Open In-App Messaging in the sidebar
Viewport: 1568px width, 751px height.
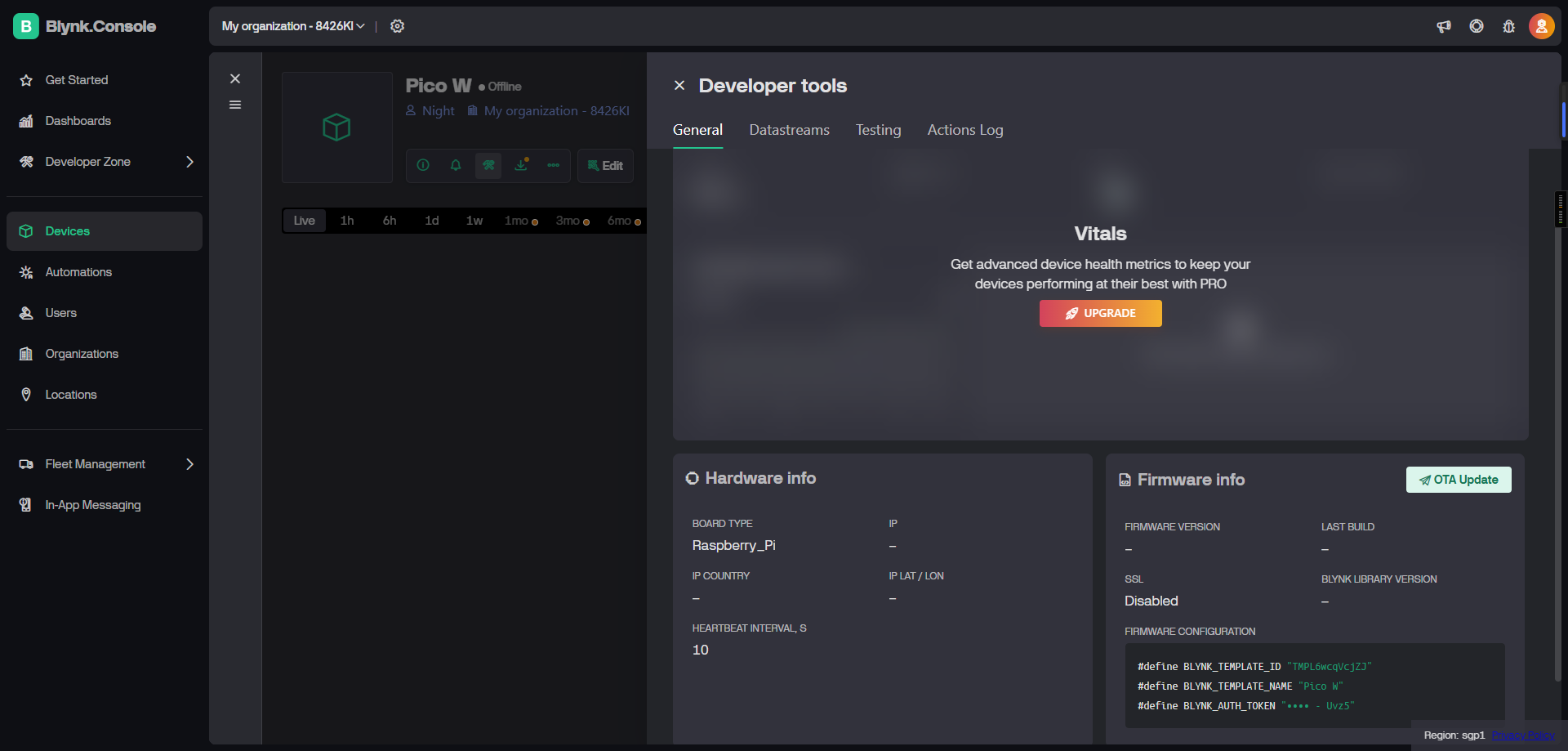click(x=105, y=505)
